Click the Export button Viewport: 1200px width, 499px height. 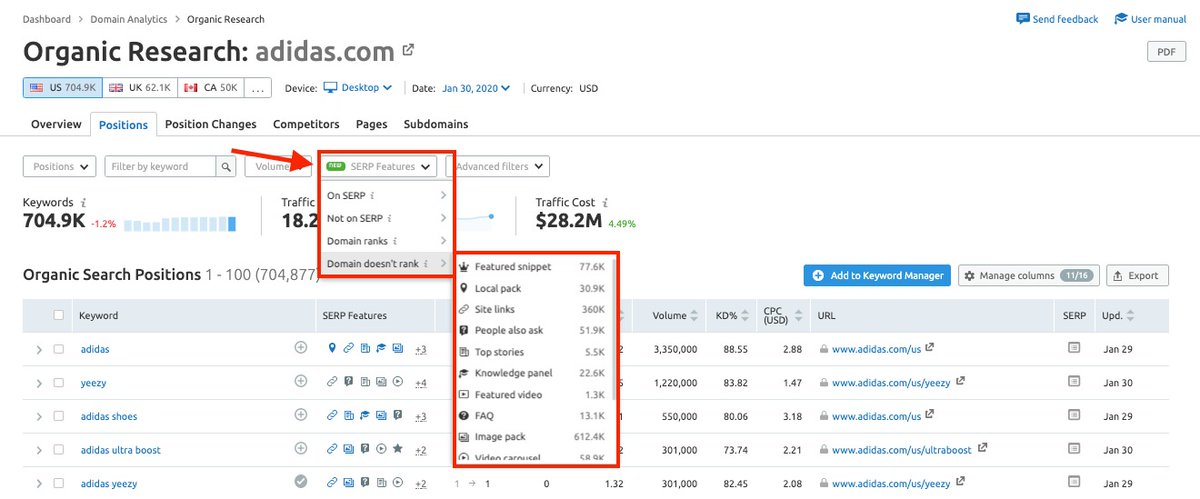(1136, 276)
